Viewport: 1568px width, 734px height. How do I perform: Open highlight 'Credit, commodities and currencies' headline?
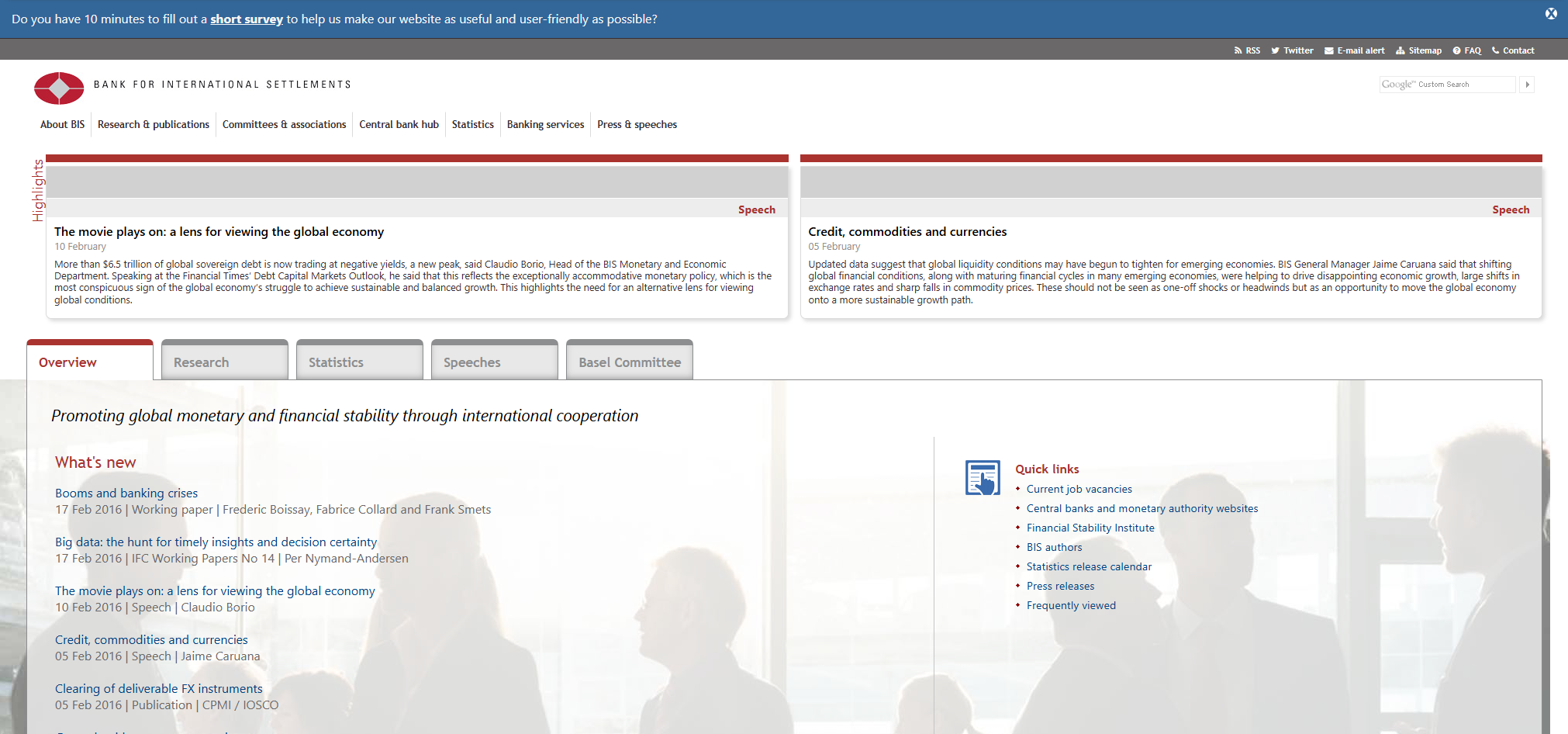pyautogui.click(x=907, y=231)
